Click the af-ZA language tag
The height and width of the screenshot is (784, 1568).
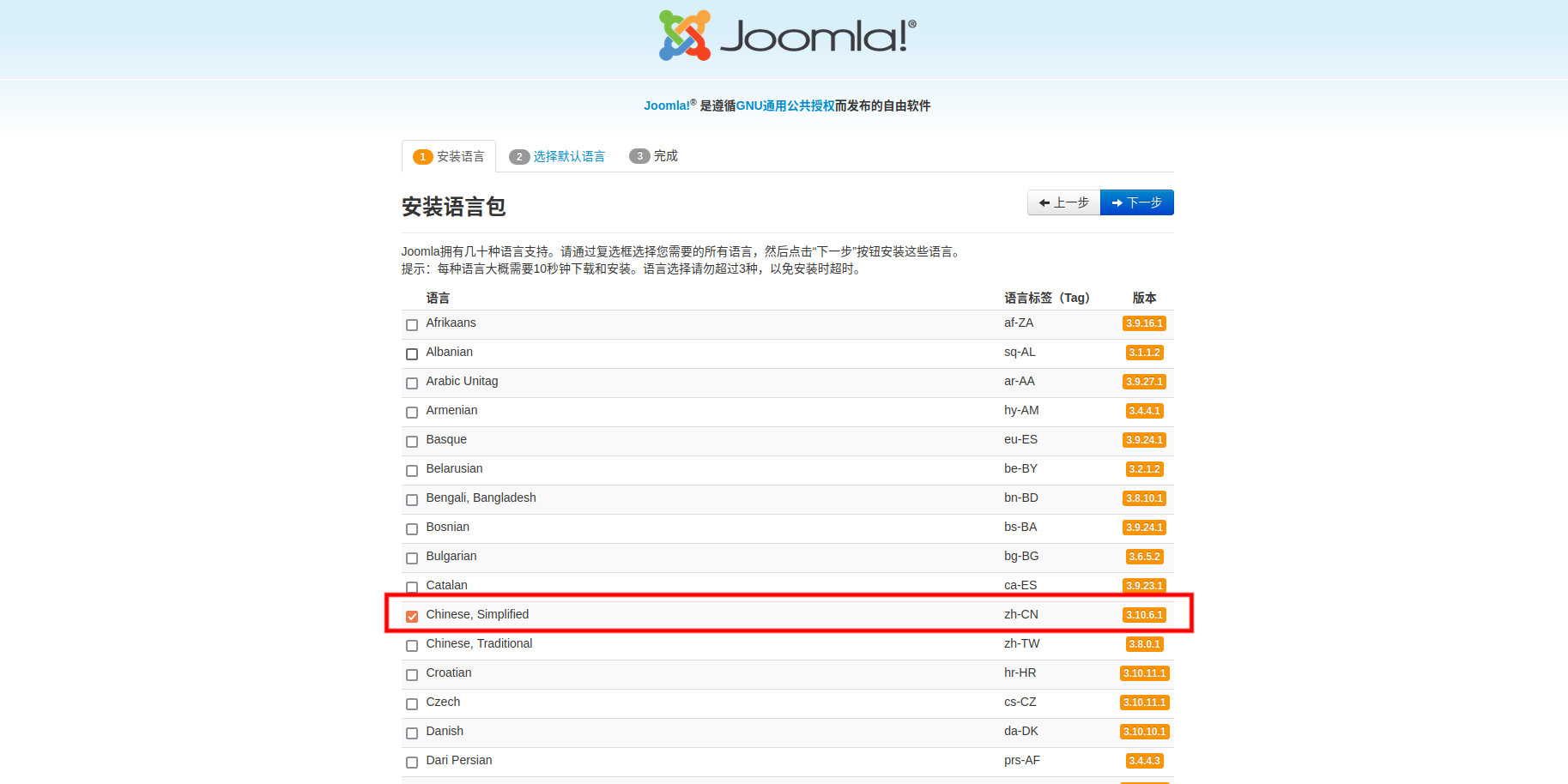pos(1019,323)
